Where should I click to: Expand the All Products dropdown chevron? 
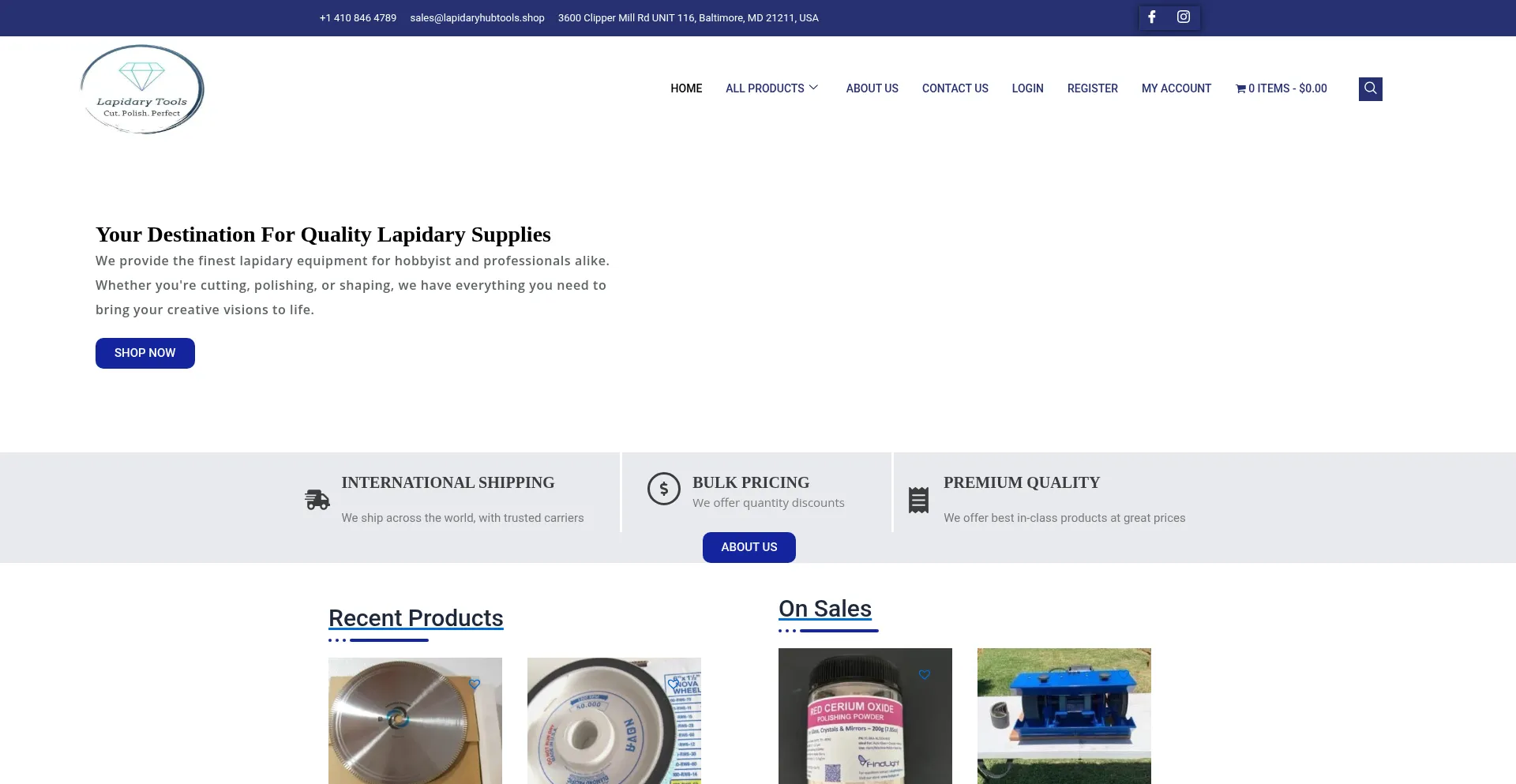813,88
